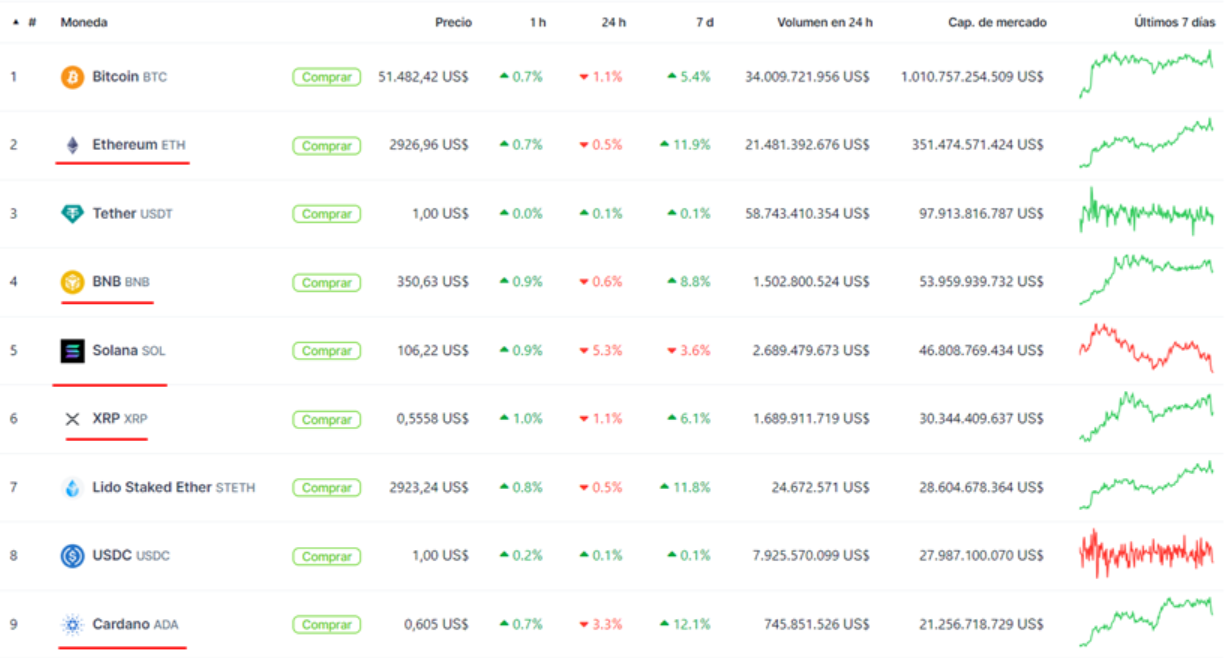1230x658 pixels.
Task: View XRP's 7-day sparkline chart
Action: click(1147, 416)
